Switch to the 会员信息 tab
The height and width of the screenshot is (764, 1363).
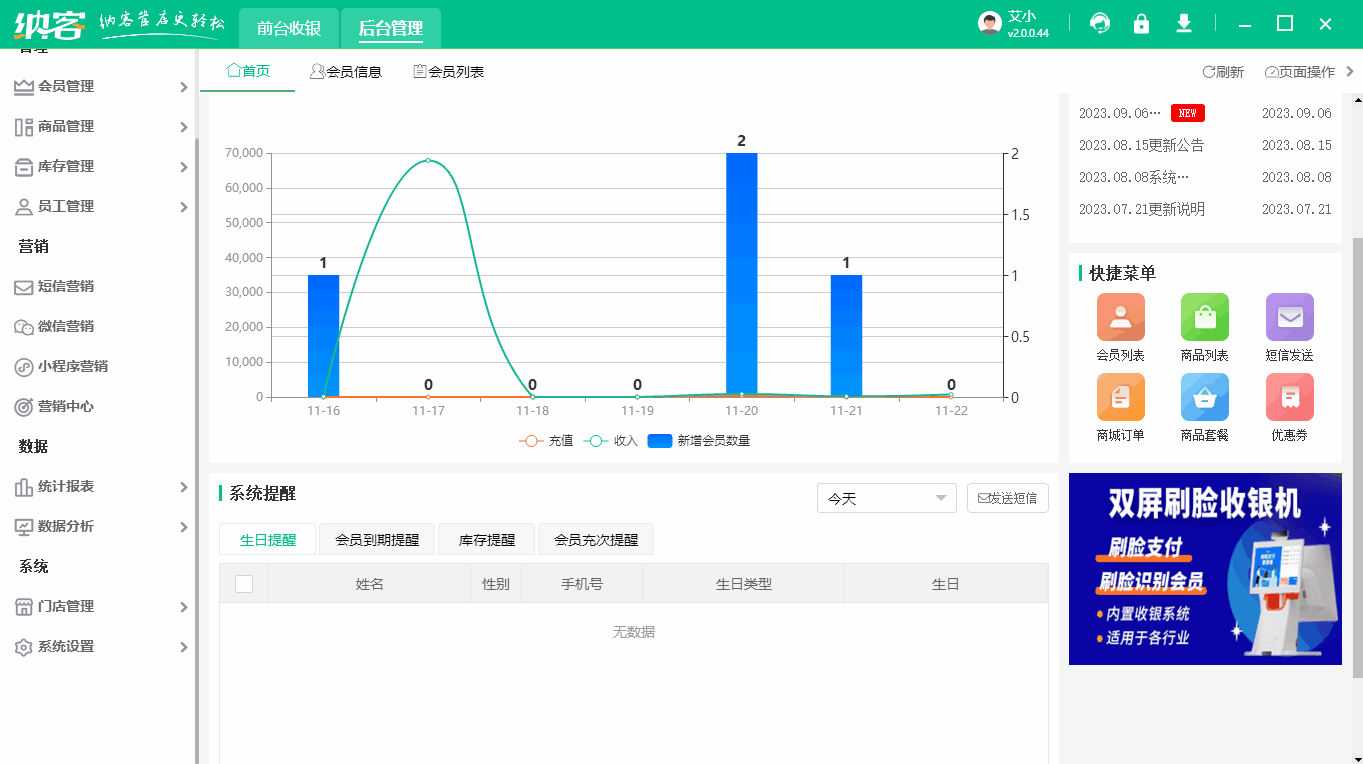[x=347, y=70]
